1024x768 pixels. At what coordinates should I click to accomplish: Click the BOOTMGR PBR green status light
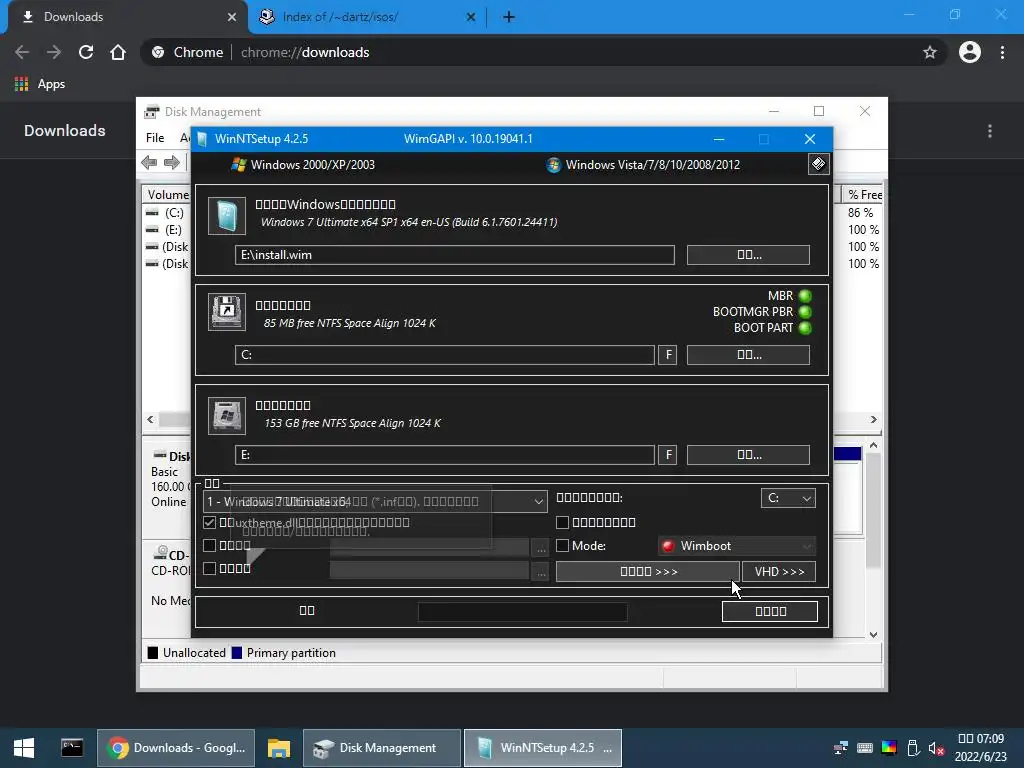click(805, 312)
